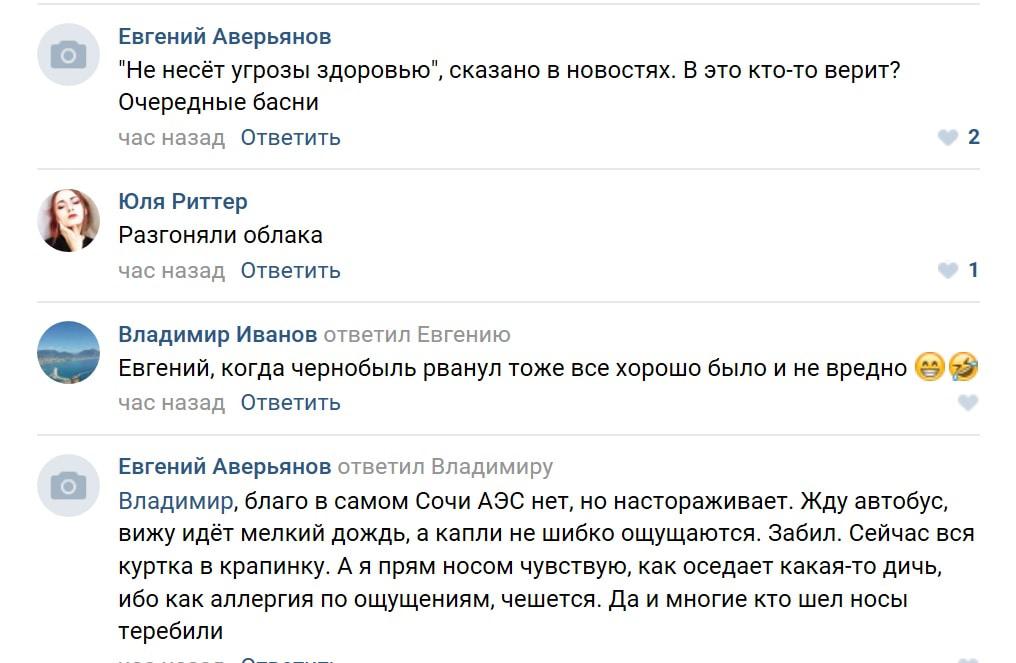Click "ответил Владимиру" reply reference
This screenshot has height=663, width=1016.
tap(445, 466)
